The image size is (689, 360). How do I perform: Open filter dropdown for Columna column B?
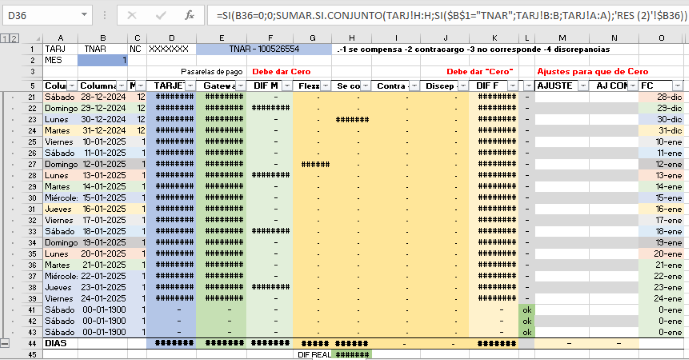(x=122, y=86)
